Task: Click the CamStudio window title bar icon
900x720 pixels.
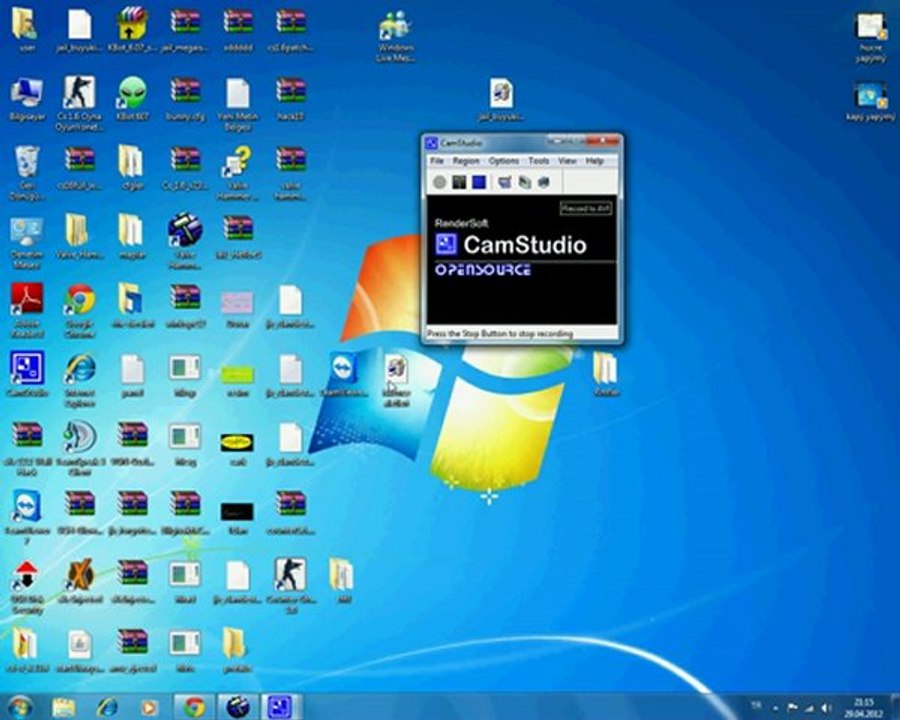Action: [x=431, y=143]
